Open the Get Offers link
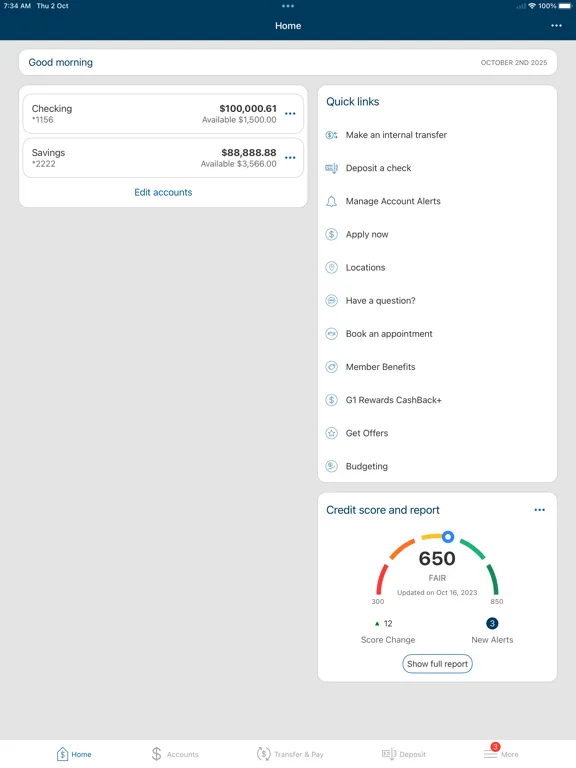This screenshot has width=576, height=768. [367, 433]
